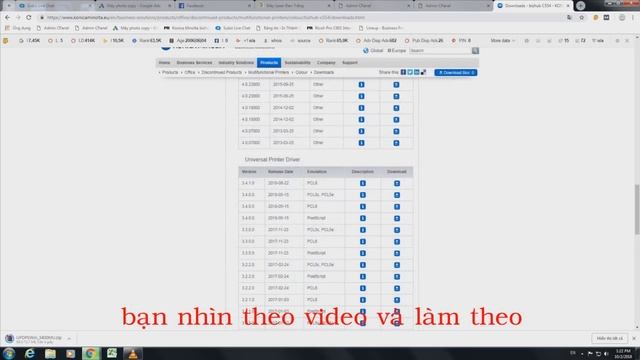Download the 3.2.2.0 PCL6 driver

tap(397, 288)
